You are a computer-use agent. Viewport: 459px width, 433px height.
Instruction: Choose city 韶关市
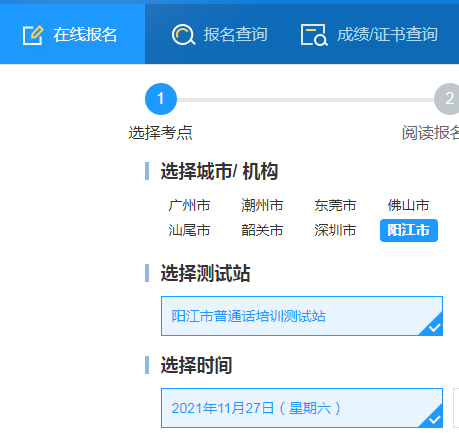pos(262,230)
